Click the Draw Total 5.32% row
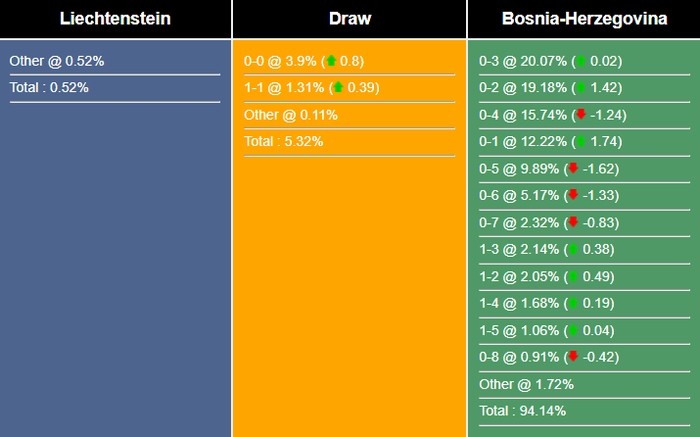This screenshot has height=437, width=700. click(283, 142)
